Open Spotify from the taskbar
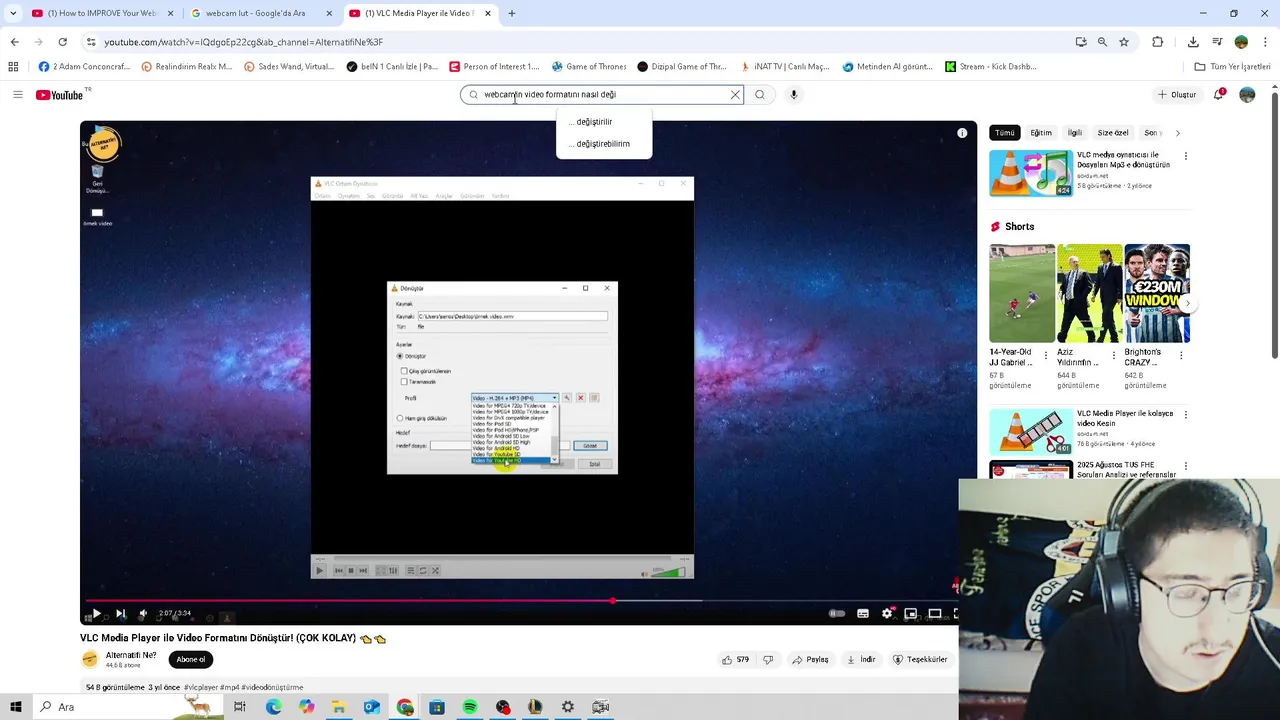This screenshot has height=720, width=1280. point(470,707)
